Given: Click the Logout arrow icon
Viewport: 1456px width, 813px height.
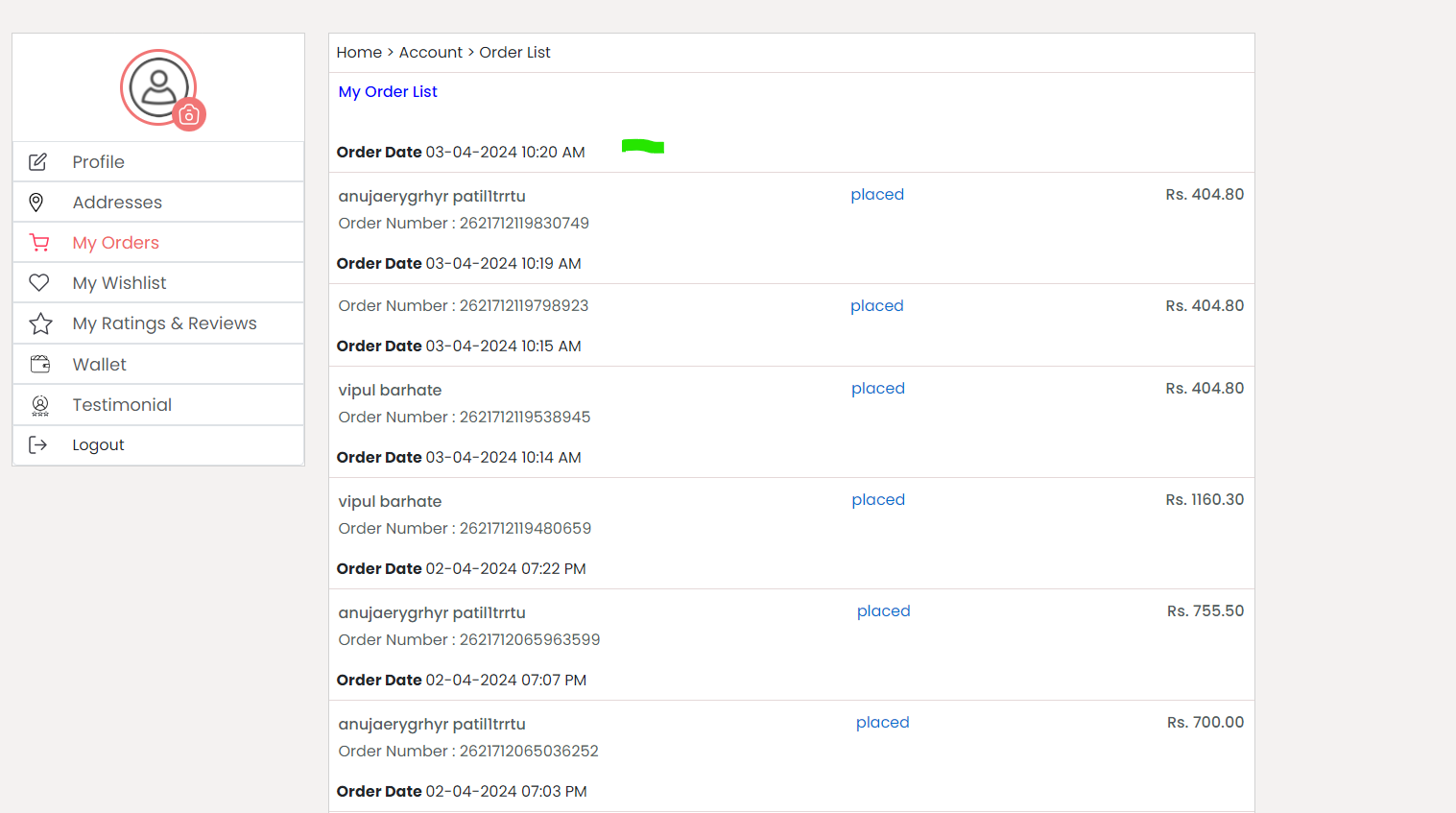Looking at the screenshot, I should pyautogui.click(x=38, y=445).
